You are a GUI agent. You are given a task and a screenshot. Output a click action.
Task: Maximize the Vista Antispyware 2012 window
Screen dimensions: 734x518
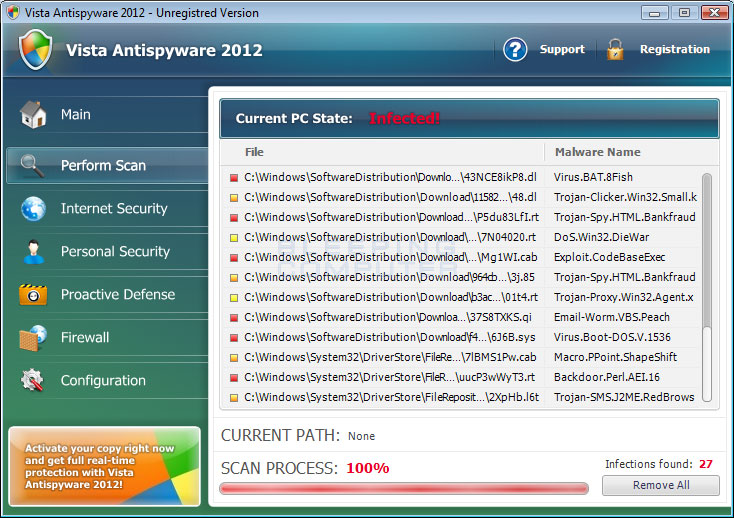pos(684,13)
